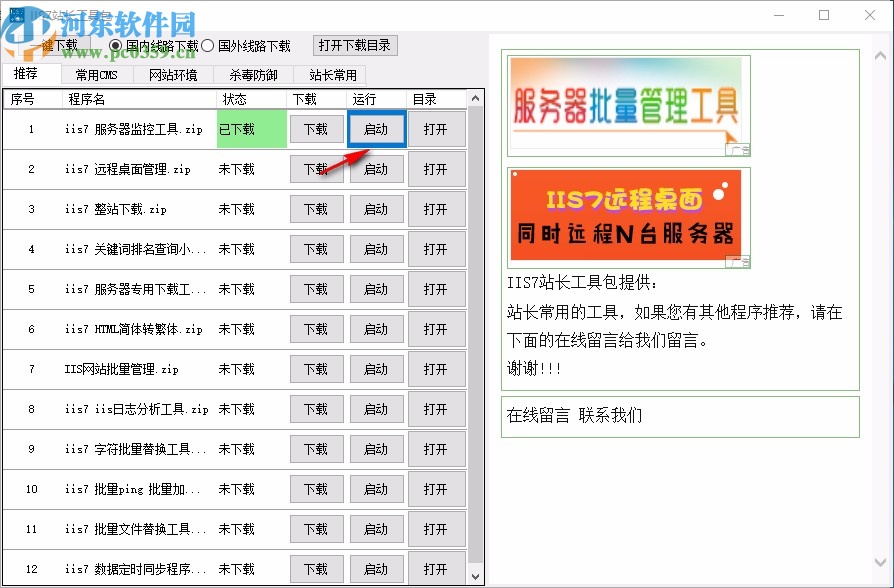This screenshot has height=588, width=894.
Task: Open the folder for iis7 整站下载
Action: pyautogui.click(x=437, y=208)
